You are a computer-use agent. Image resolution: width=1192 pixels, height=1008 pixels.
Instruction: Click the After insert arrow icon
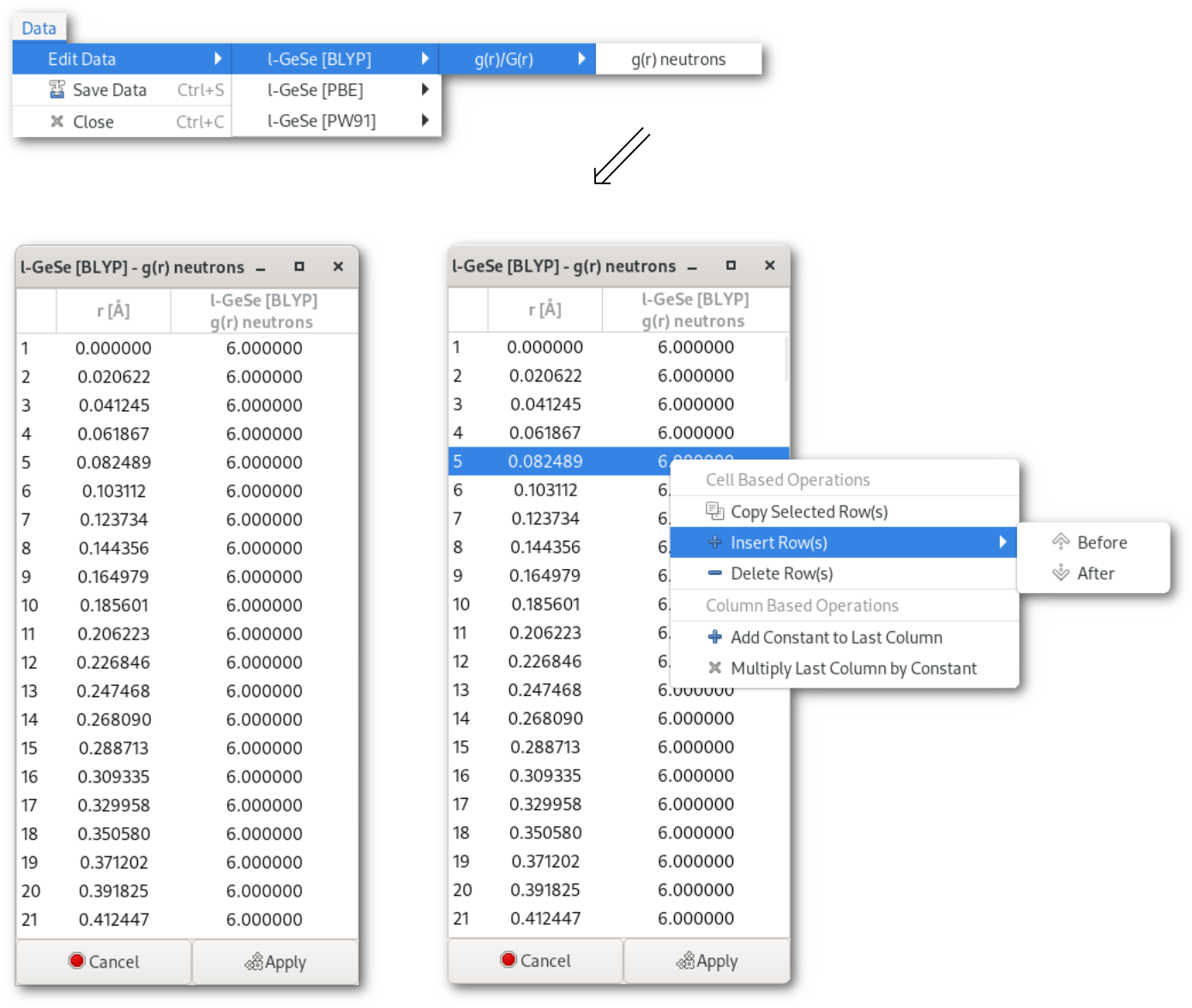[1061, 573]
